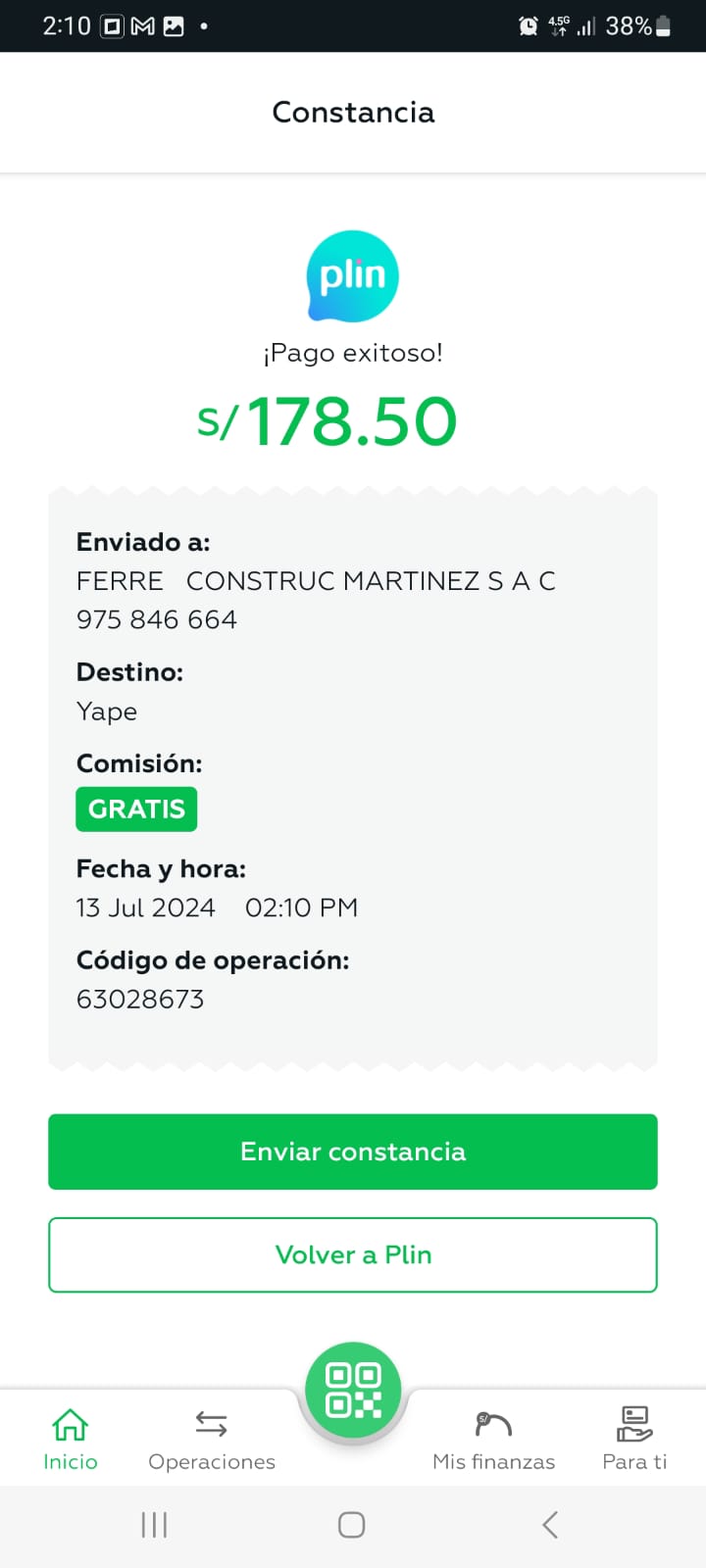Tap the Inicio home icon
Image resolution: width=706 pixels, height=1568 pixels.
coord(71,1424)
